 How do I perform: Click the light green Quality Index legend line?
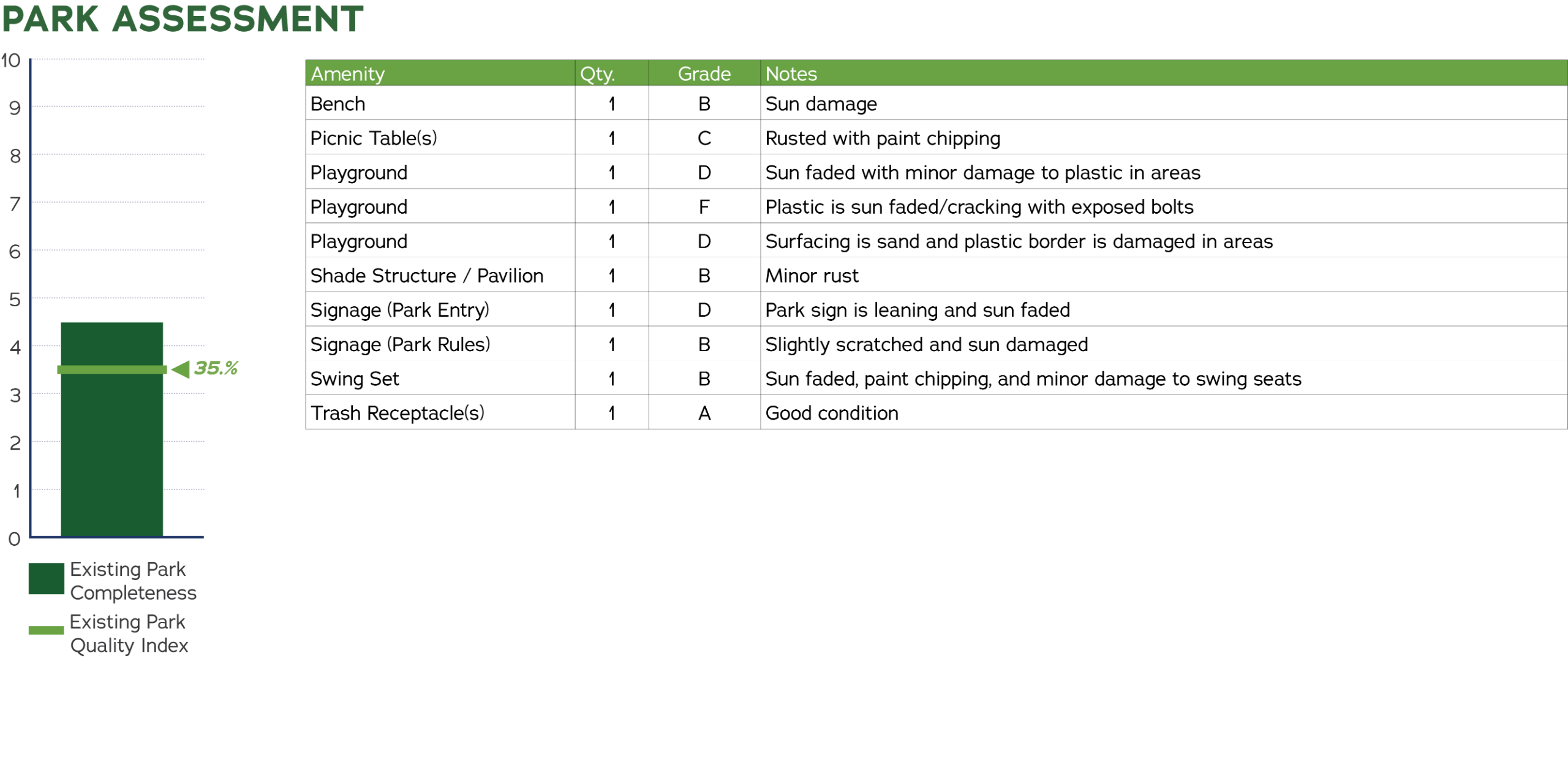pyautogui.click(x=46, y=630)
